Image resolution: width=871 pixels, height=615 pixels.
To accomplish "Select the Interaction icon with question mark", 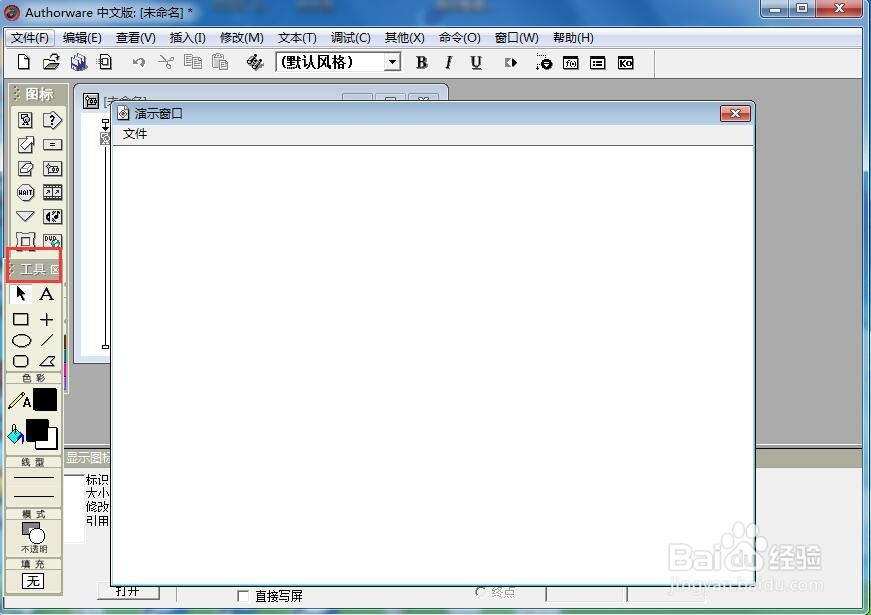I will click(x=52, y=119).
